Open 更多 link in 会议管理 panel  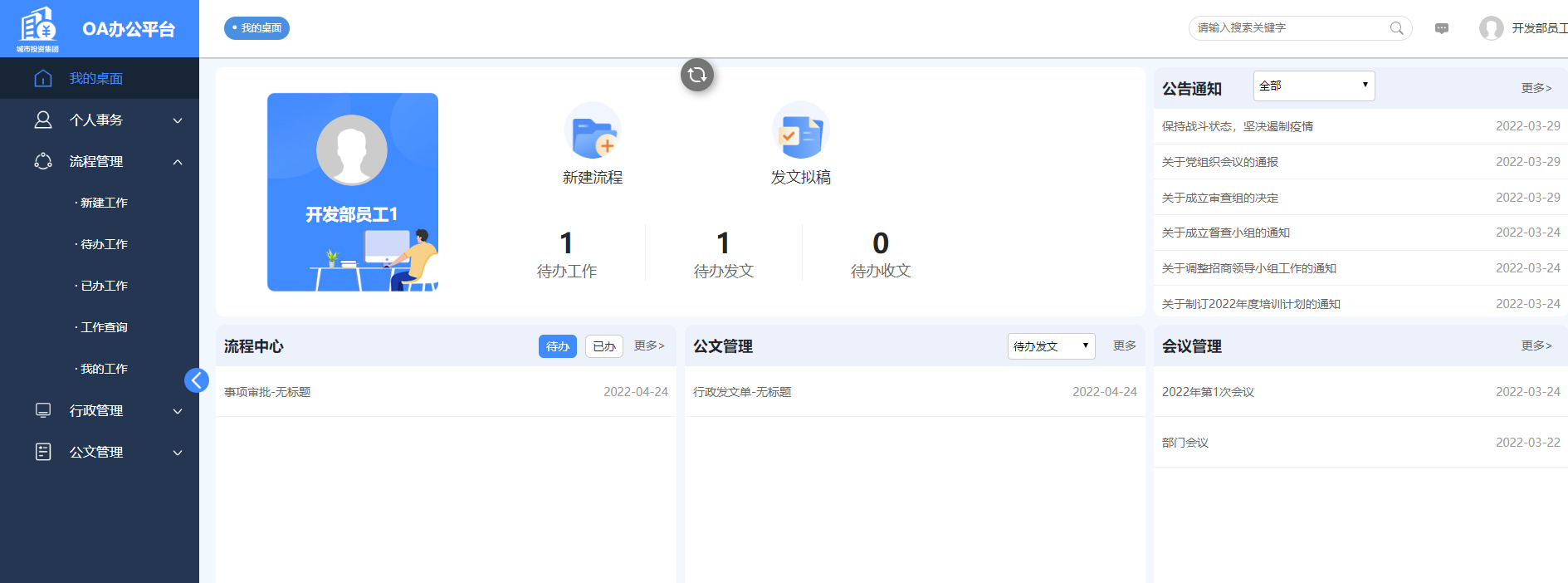pos(1536,345)
